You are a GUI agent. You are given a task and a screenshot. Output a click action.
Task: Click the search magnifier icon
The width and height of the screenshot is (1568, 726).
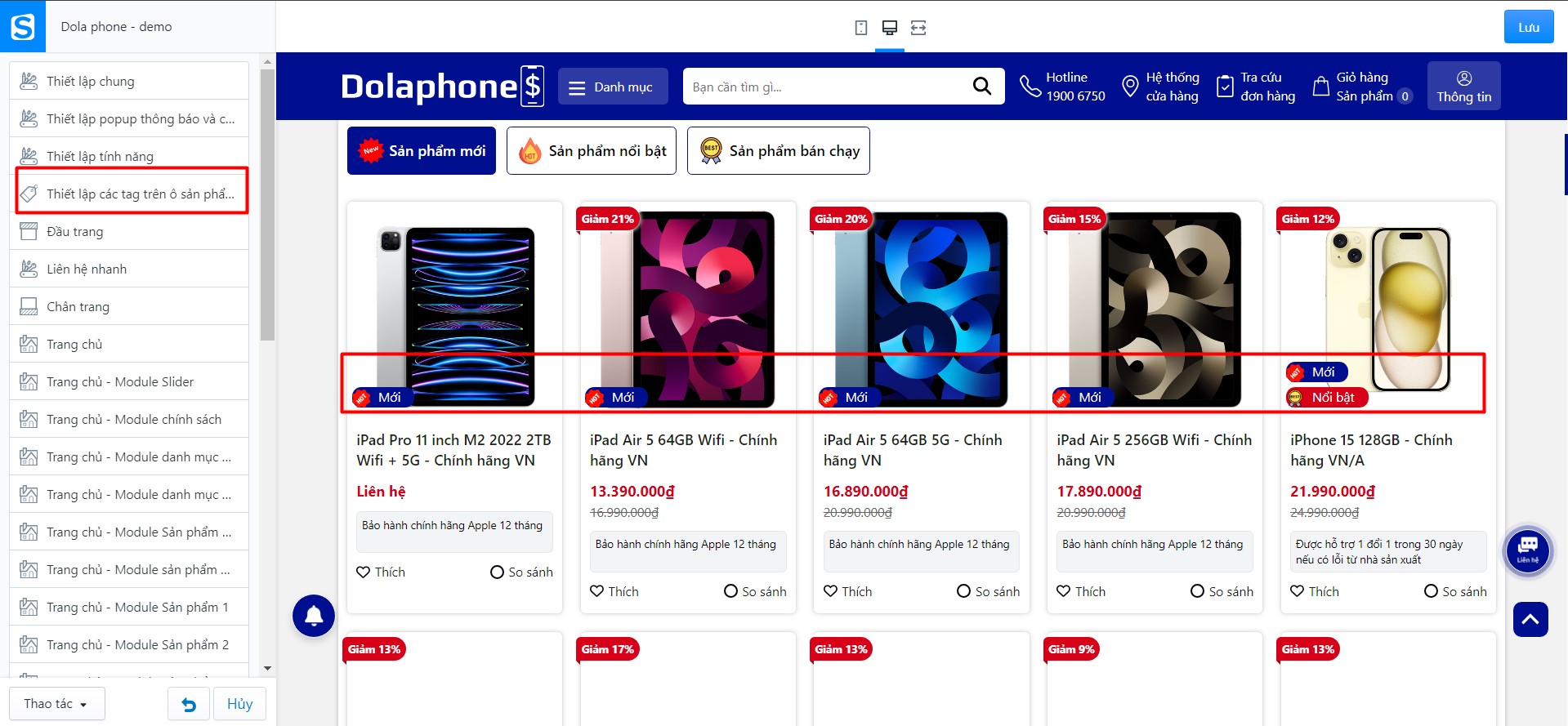(x=982, y=86)
